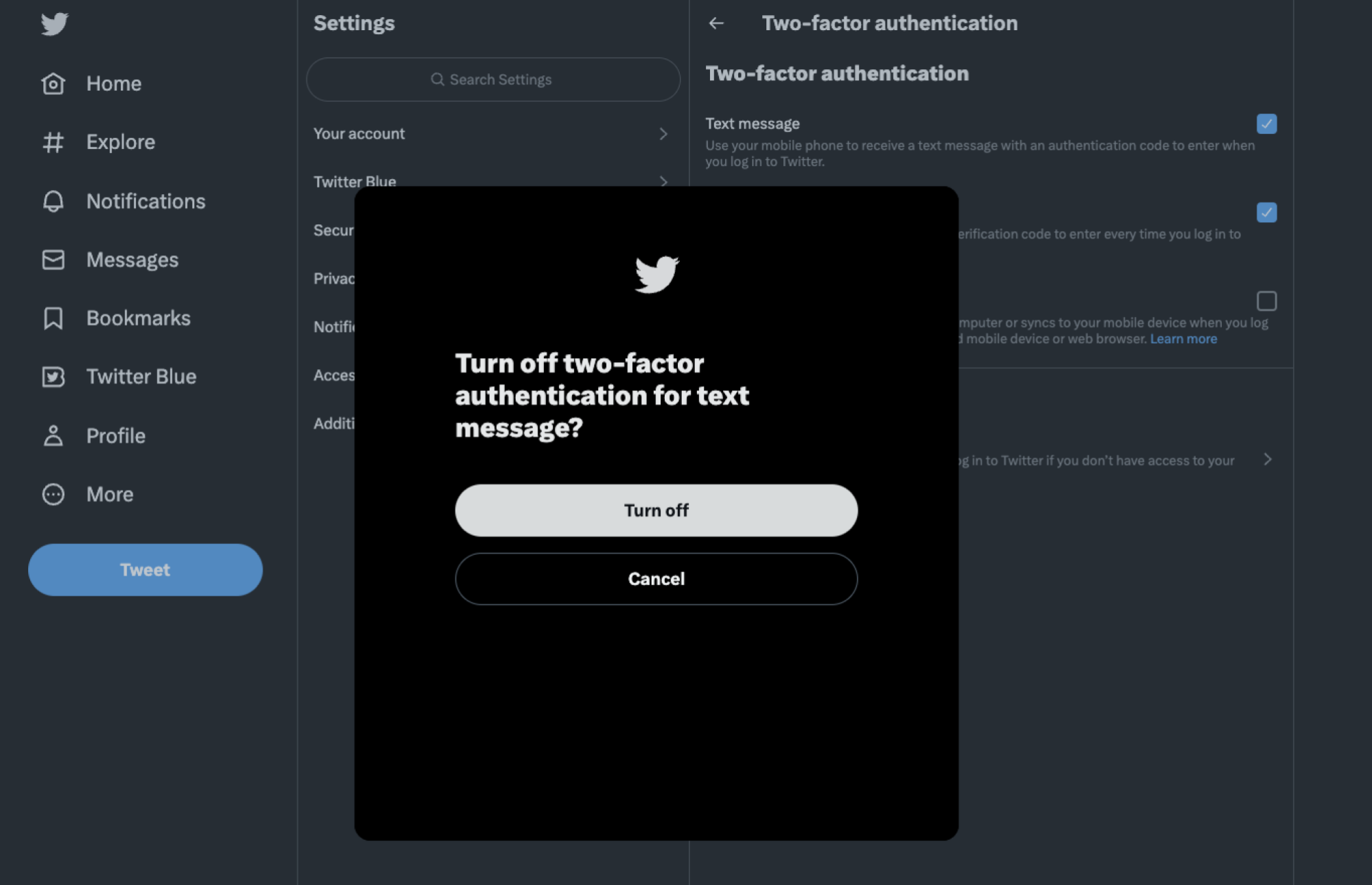The image size is (1372, 885).
Task: Click Search Settings input field
Action: [x=491, y=78]
